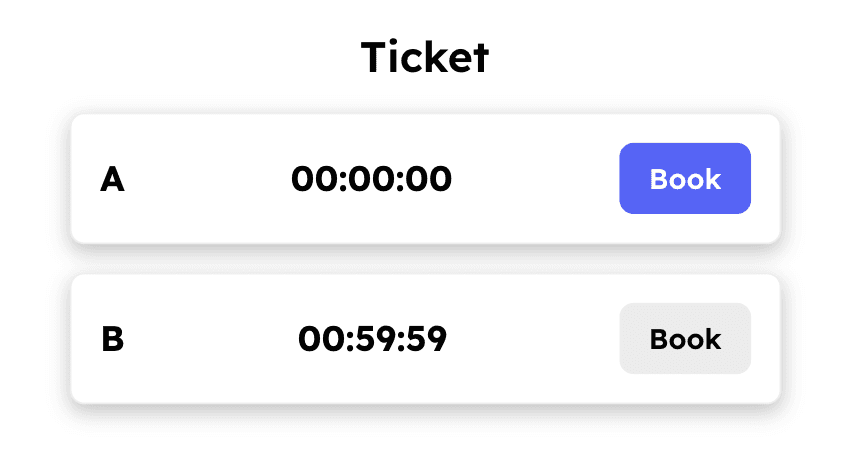This screenshot has height=459, width=866.
Task: Click the letter B ticket label
Action: pyautogui.click(x=113, y=339)
